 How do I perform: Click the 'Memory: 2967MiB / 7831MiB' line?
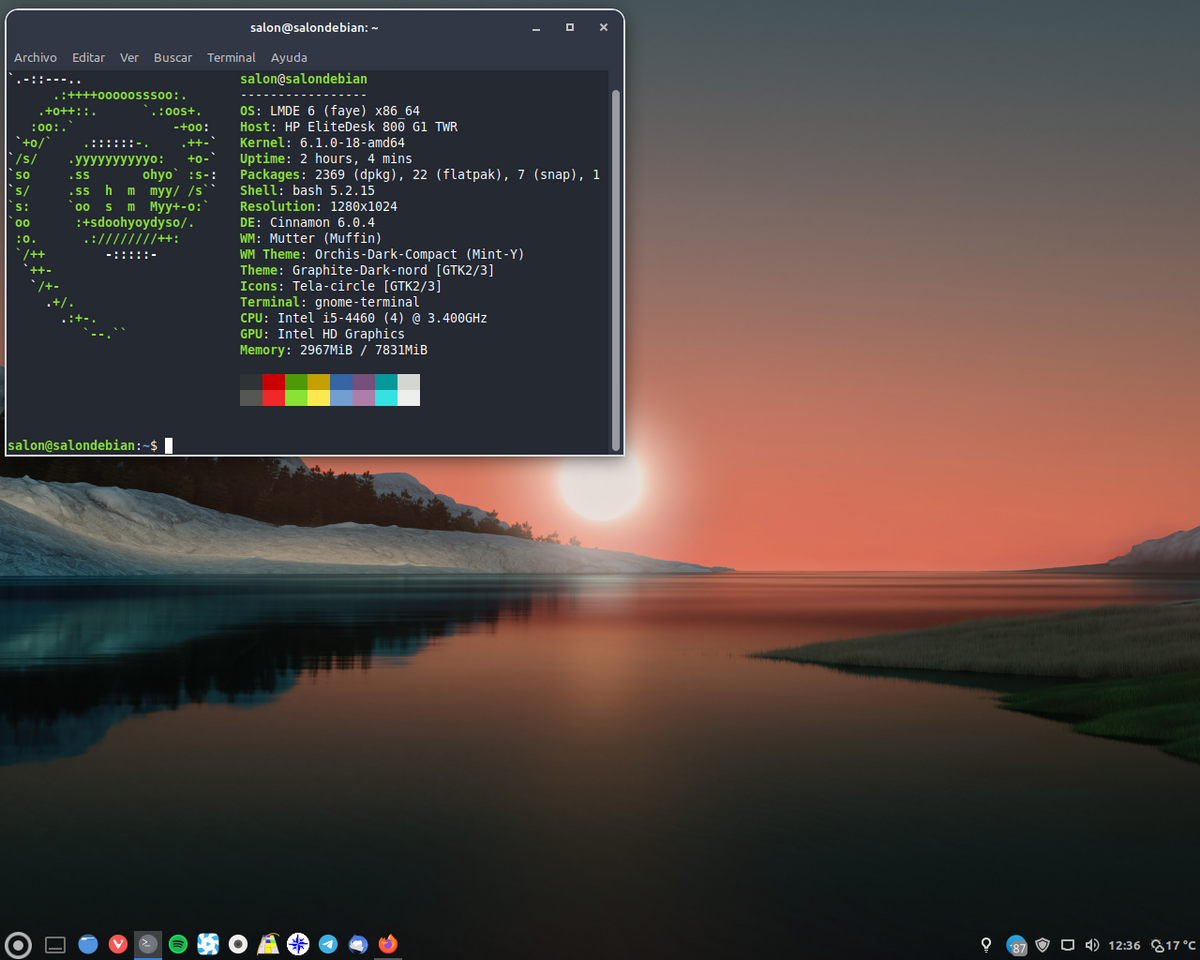(x=334, y=350)
